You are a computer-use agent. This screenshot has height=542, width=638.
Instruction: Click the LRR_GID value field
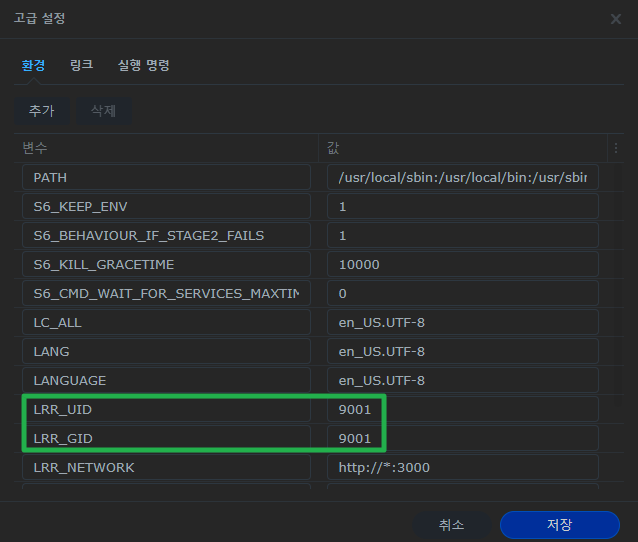coord(462,438)
